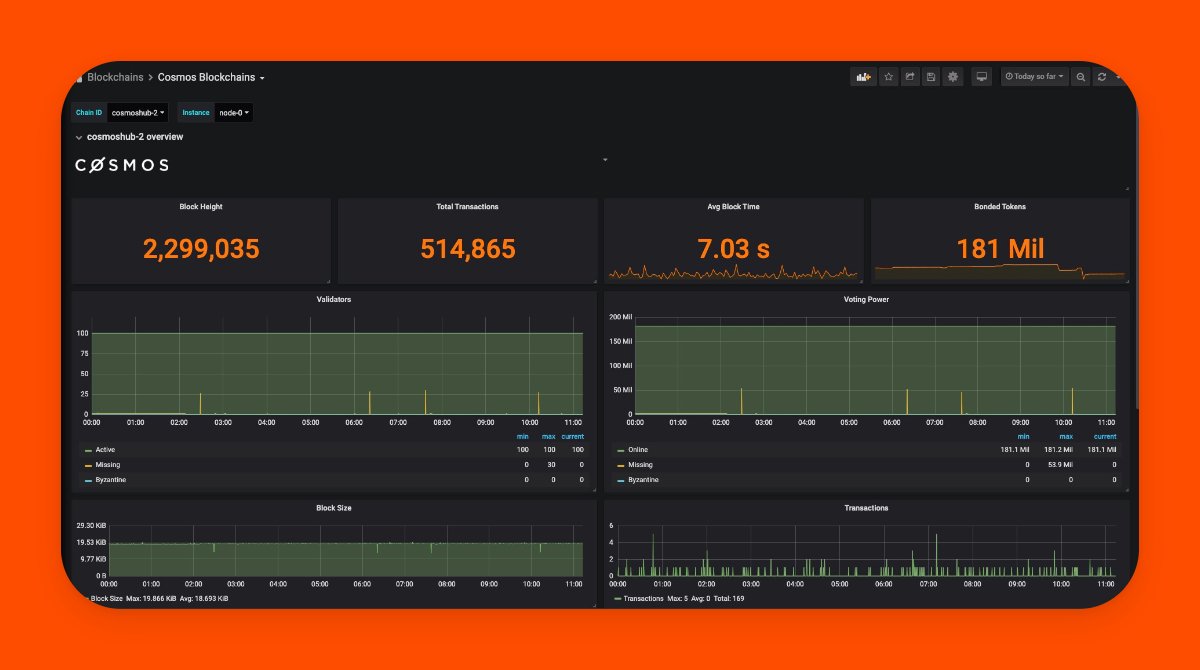Click yellow color swatch beside Validators Missing

tap(88, 465)
